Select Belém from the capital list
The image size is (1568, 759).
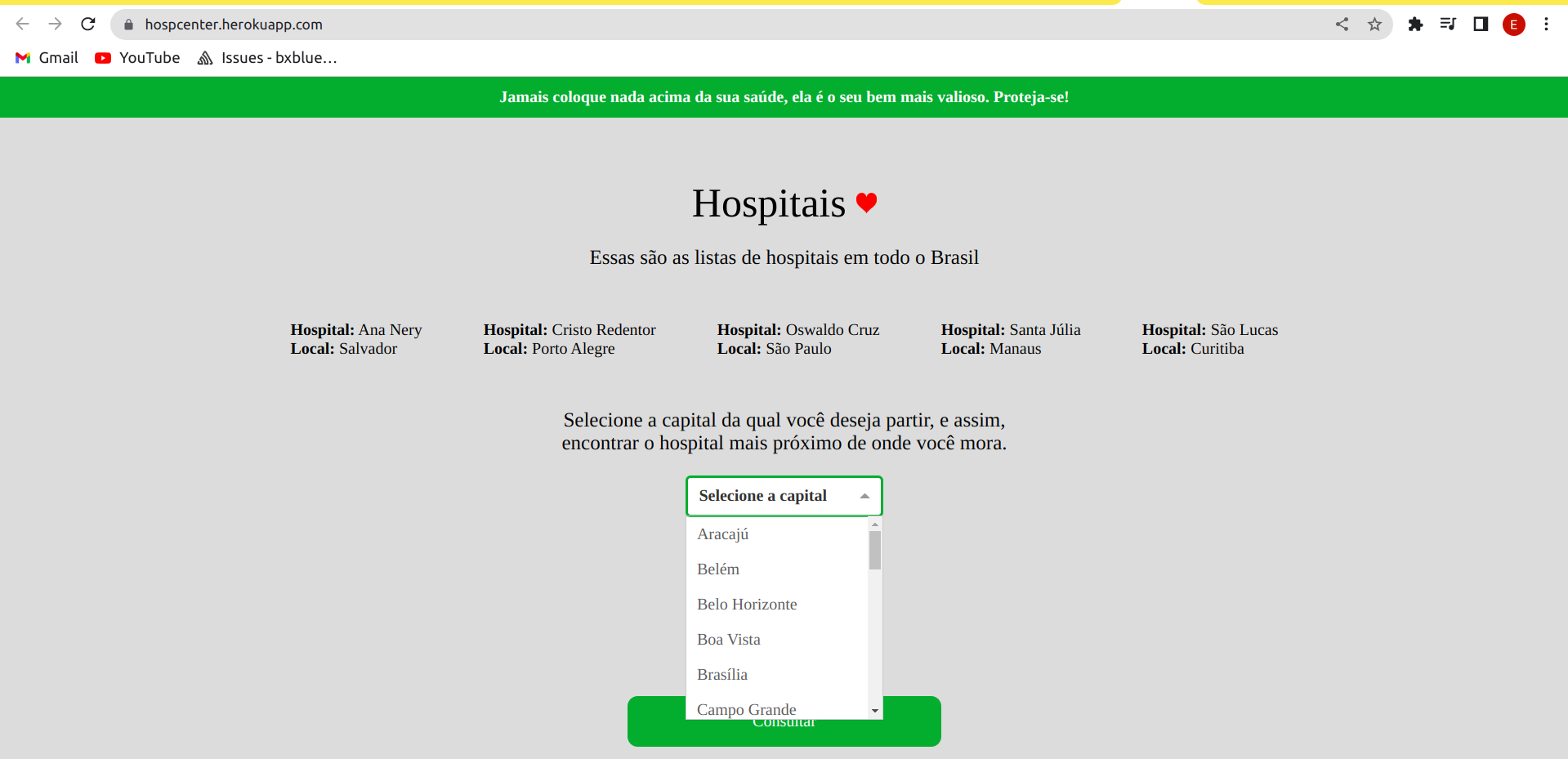[718, 569]
